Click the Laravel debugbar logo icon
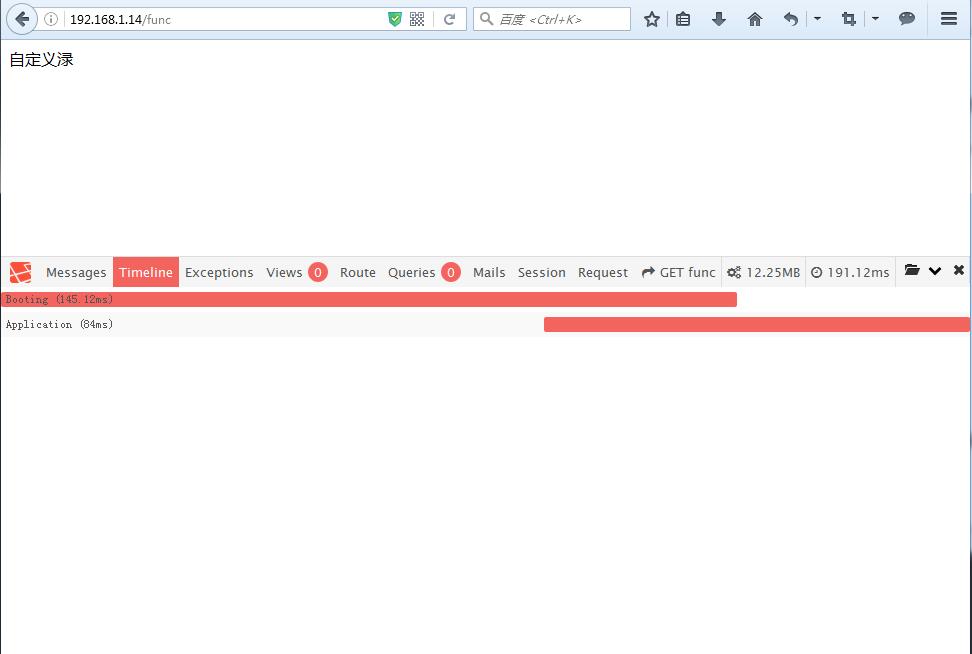Screen dimensions: 972x654 (20, 272)
